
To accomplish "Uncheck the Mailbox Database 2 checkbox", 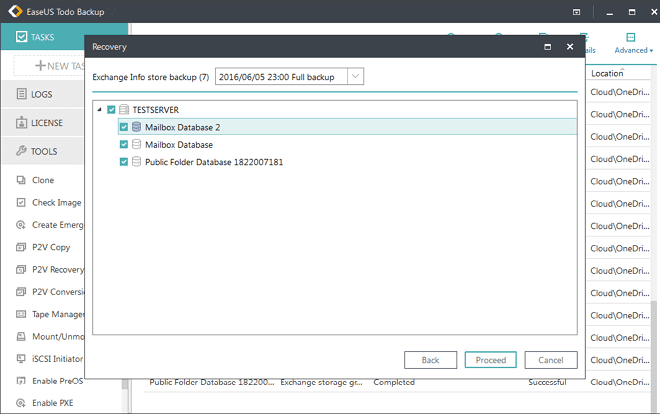I will pos(124,127).
